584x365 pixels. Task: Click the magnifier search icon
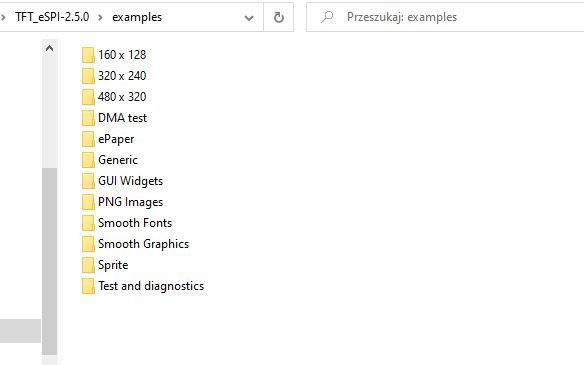point(327,17)
